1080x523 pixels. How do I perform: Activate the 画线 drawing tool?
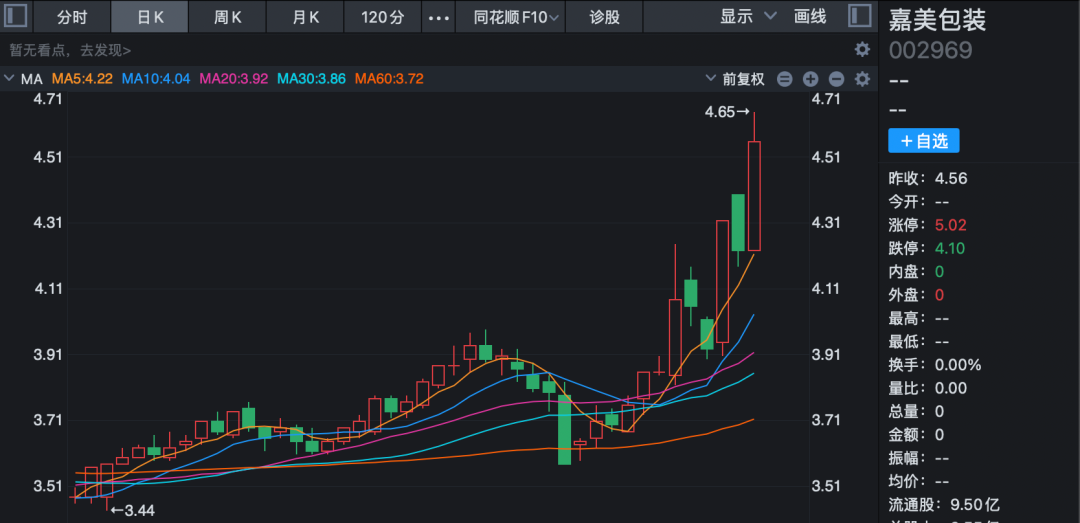tap(810, 17)
